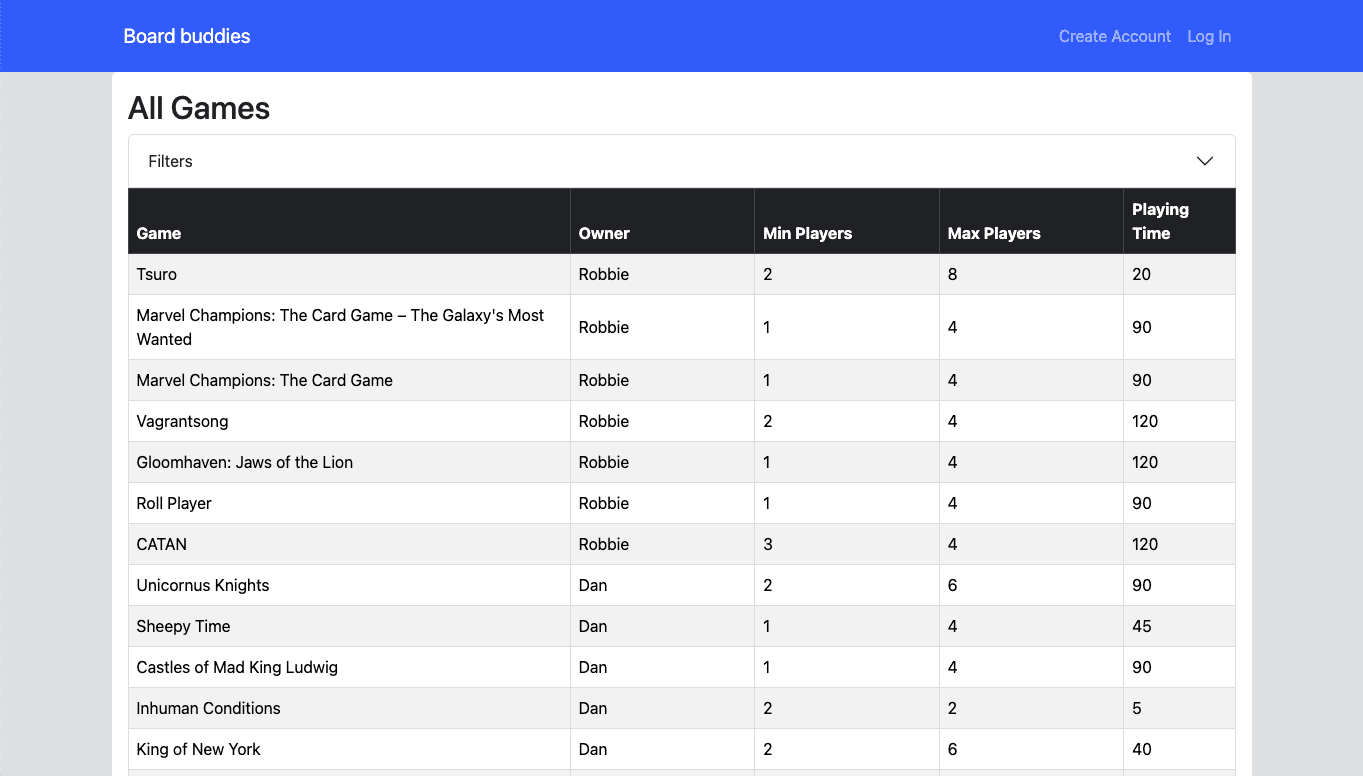Click owner Dan in Sheepy Time row

[x=593, y=626]
